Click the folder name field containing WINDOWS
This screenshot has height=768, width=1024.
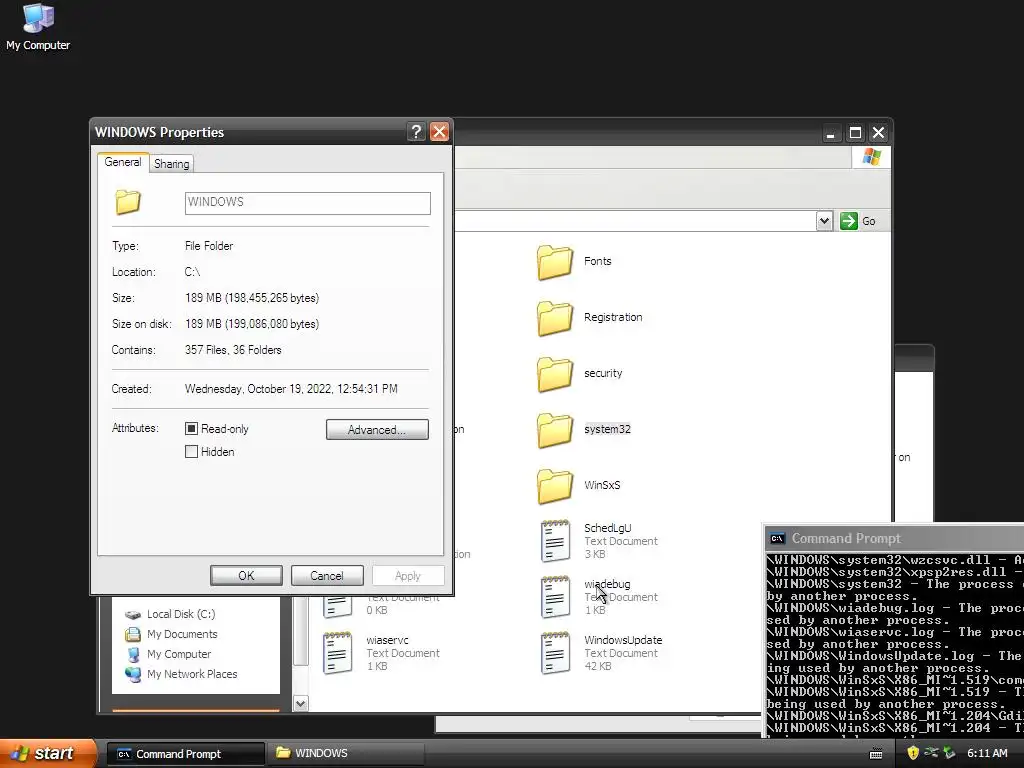308,202
